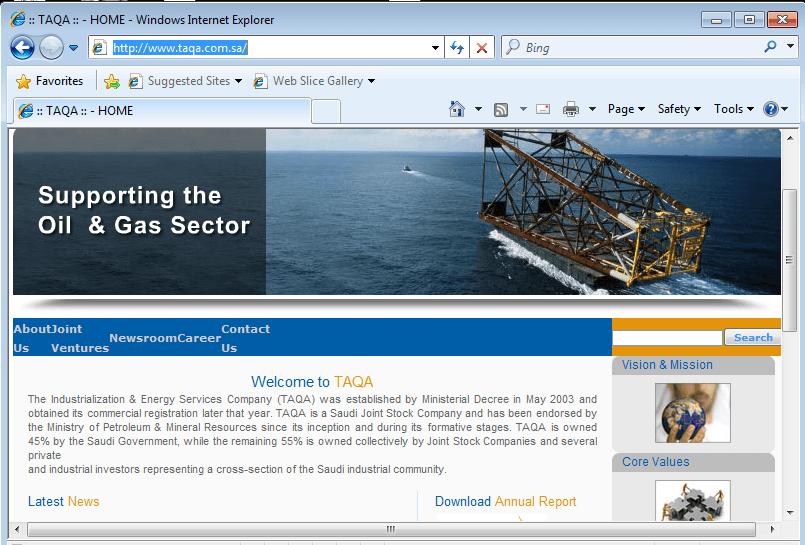Click the Latest News heading
The width and height of the screenshot is (805, 545).
coord(64,501)
